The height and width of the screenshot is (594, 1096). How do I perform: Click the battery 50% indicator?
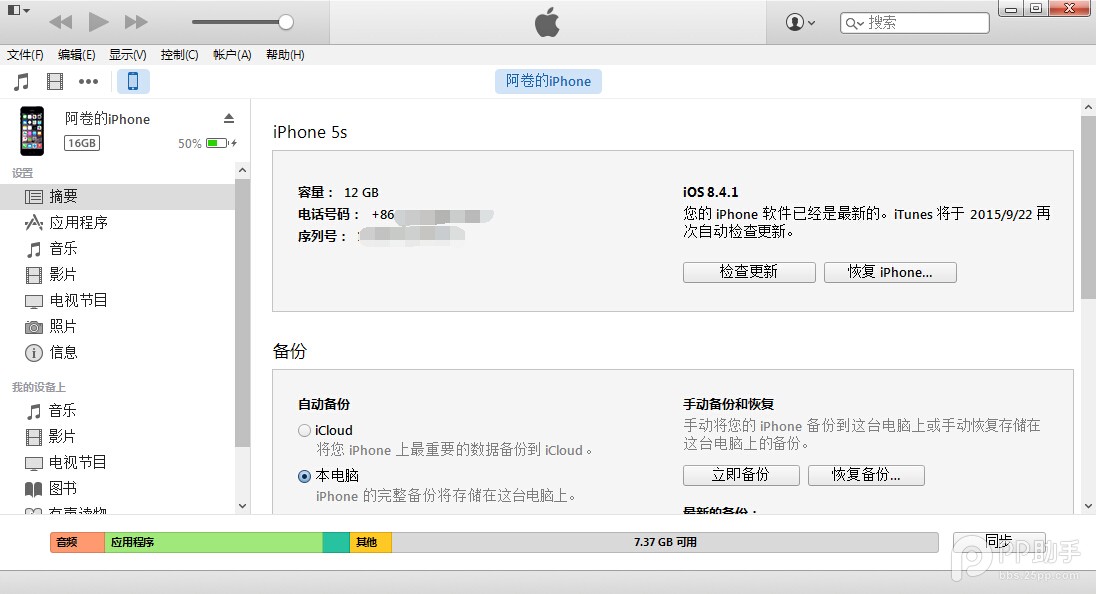point(207,143)
